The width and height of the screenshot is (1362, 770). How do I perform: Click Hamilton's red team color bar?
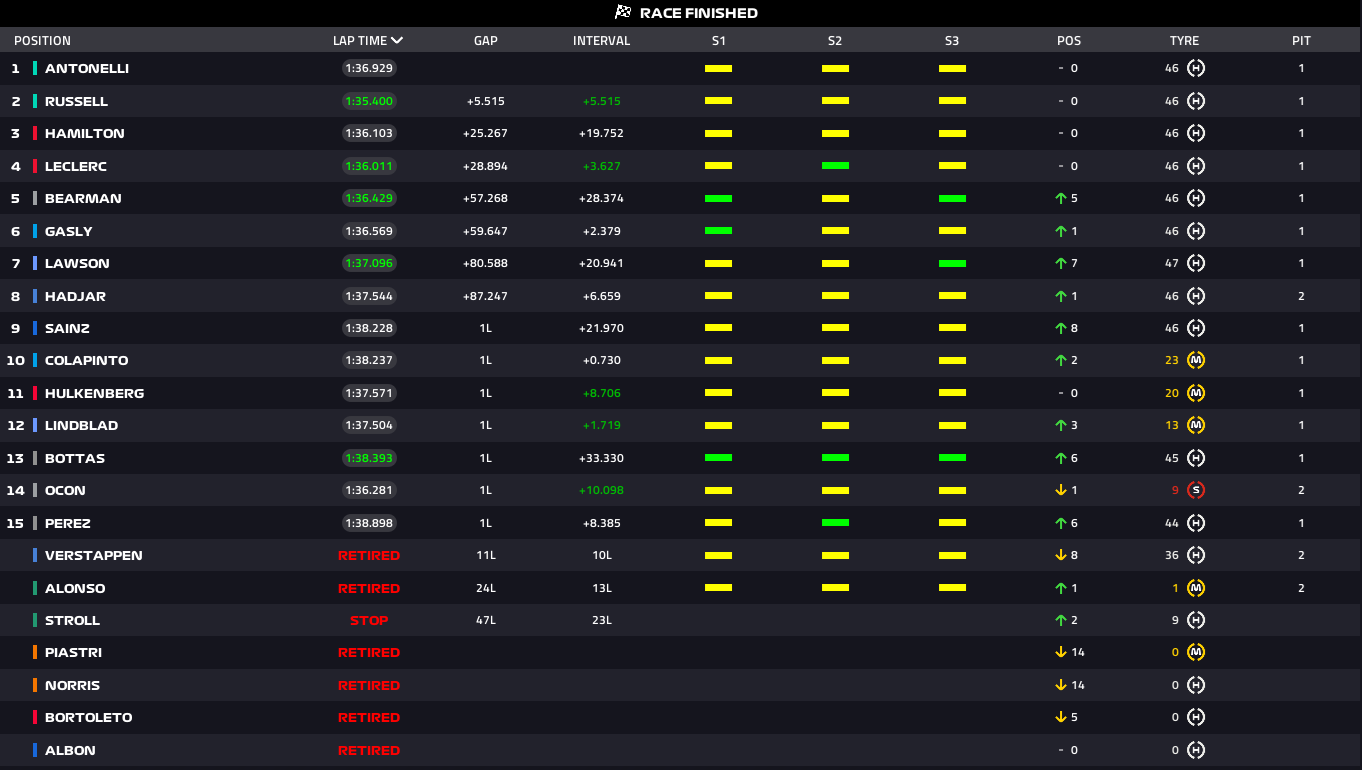(x=35, y=133)
